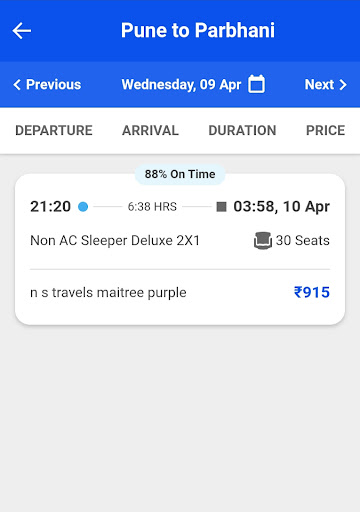Tap the blue departure dot marker

83,207
